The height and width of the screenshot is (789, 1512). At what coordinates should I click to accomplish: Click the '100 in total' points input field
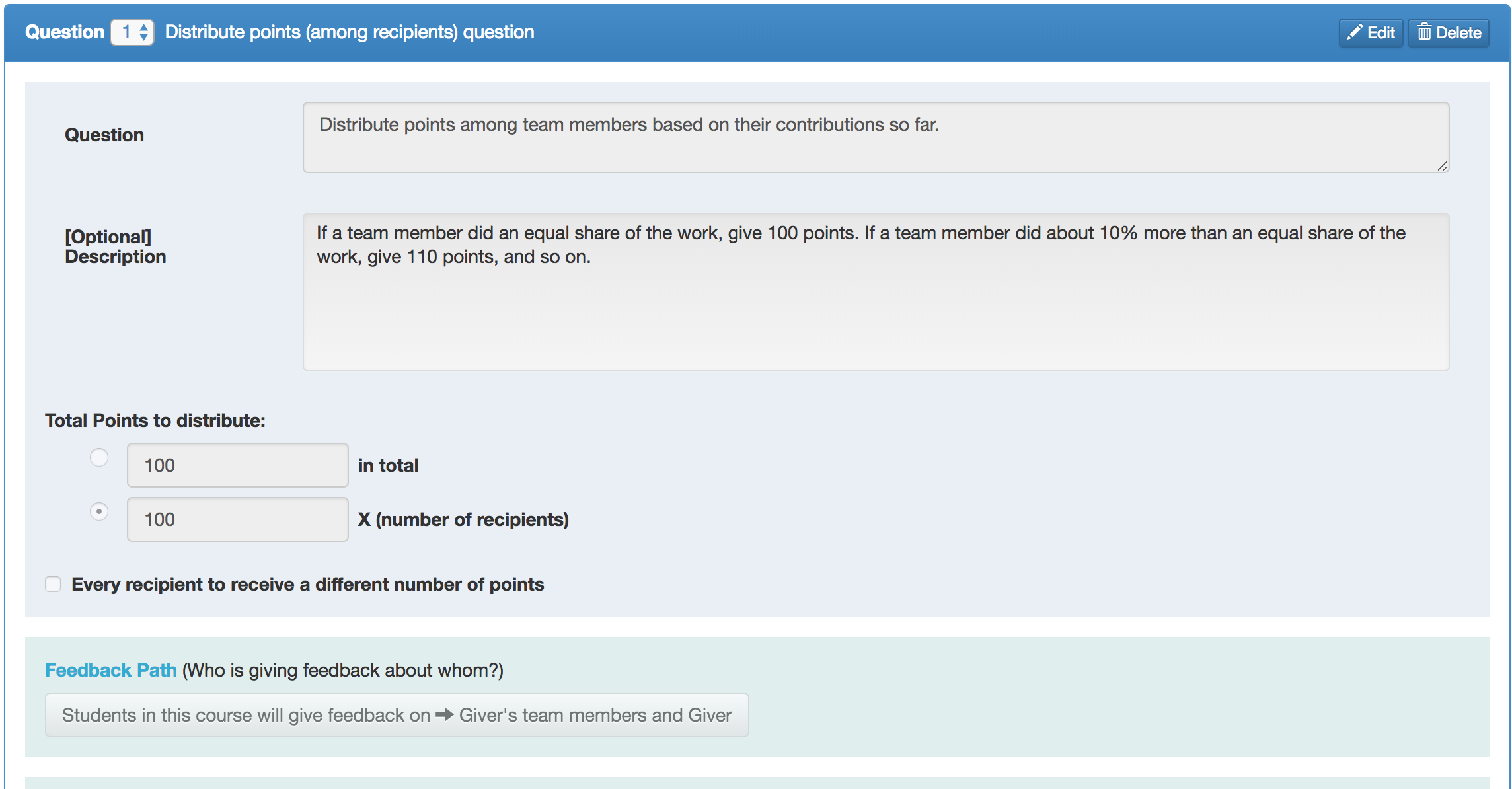(x=237, y=465)
